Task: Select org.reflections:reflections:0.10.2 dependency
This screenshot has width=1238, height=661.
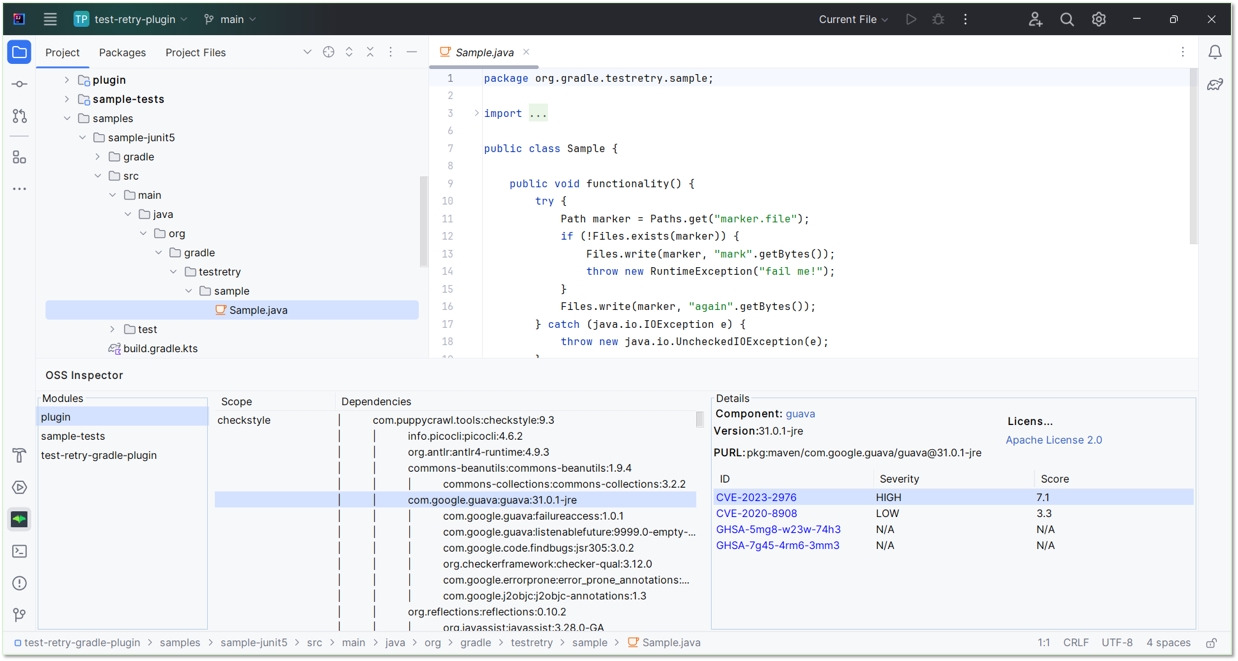Action: click(487, 612)
